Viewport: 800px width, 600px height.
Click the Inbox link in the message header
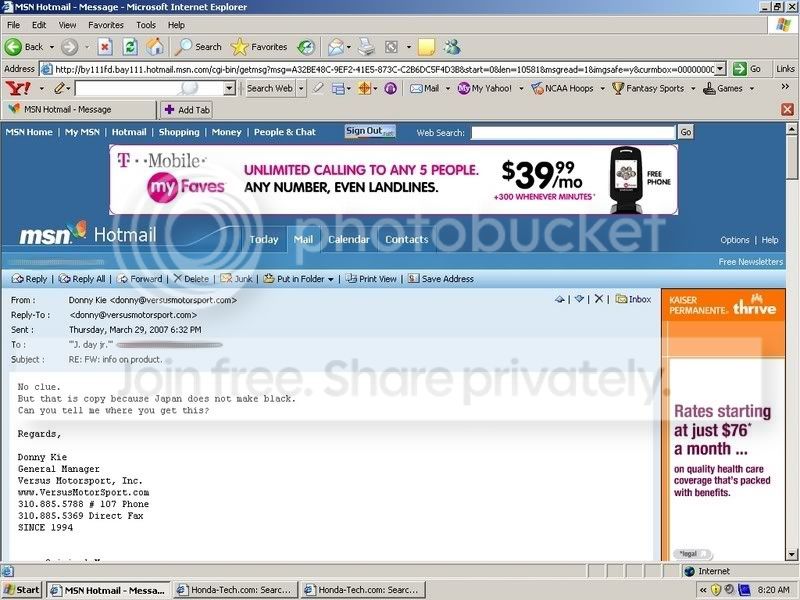[633, 299]
